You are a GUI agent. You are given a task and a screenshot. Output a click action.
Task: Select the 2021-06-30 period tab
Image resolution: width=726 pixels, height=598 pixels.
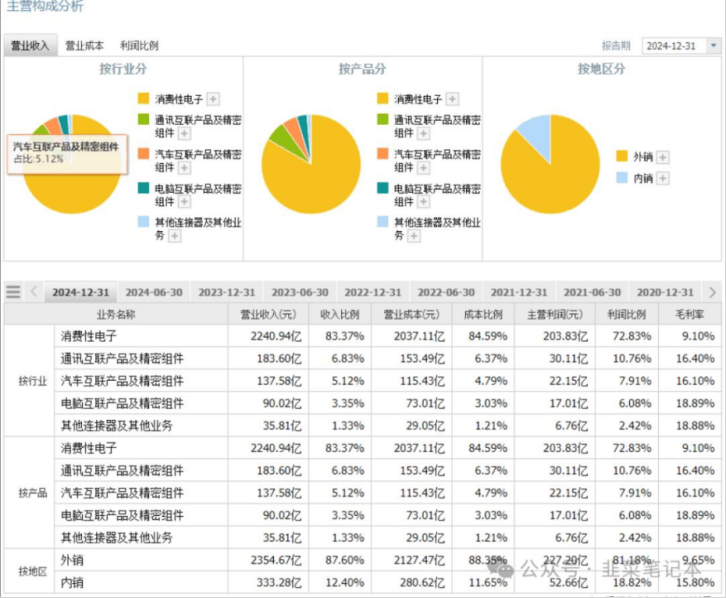click(592, 292)
